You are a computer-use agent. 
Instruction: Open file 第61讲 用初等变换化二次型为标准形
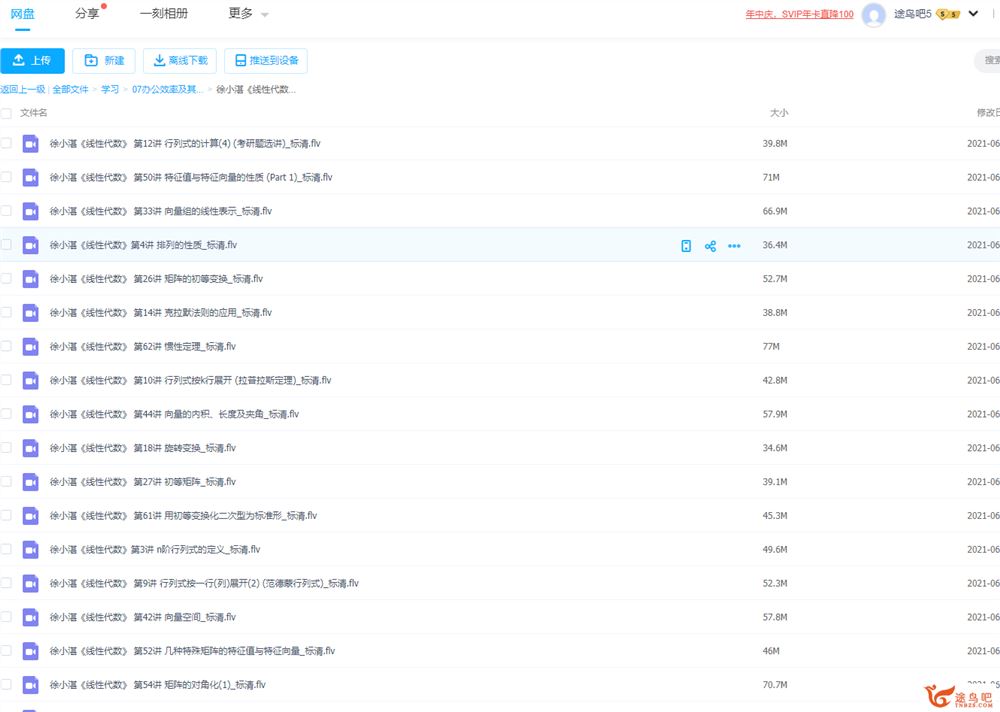[x=184, y=515]
